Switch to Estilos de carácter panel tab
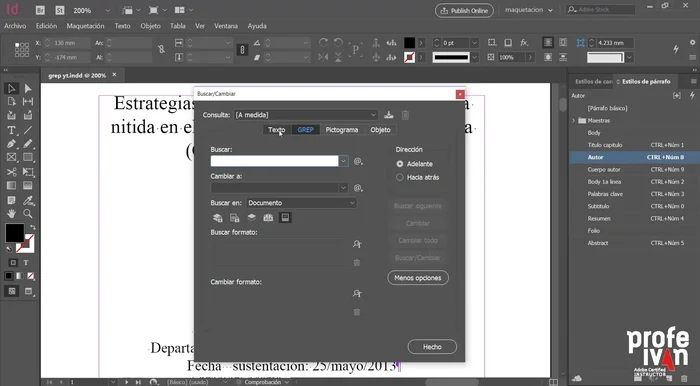The height and width of the screenshot is (386, 700). pyautogui.click(x=593, y=82)
